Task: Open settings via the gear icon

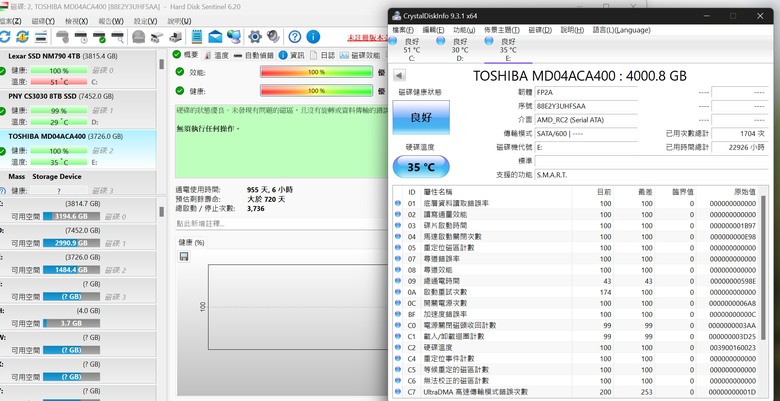Action: click(255, 36)
